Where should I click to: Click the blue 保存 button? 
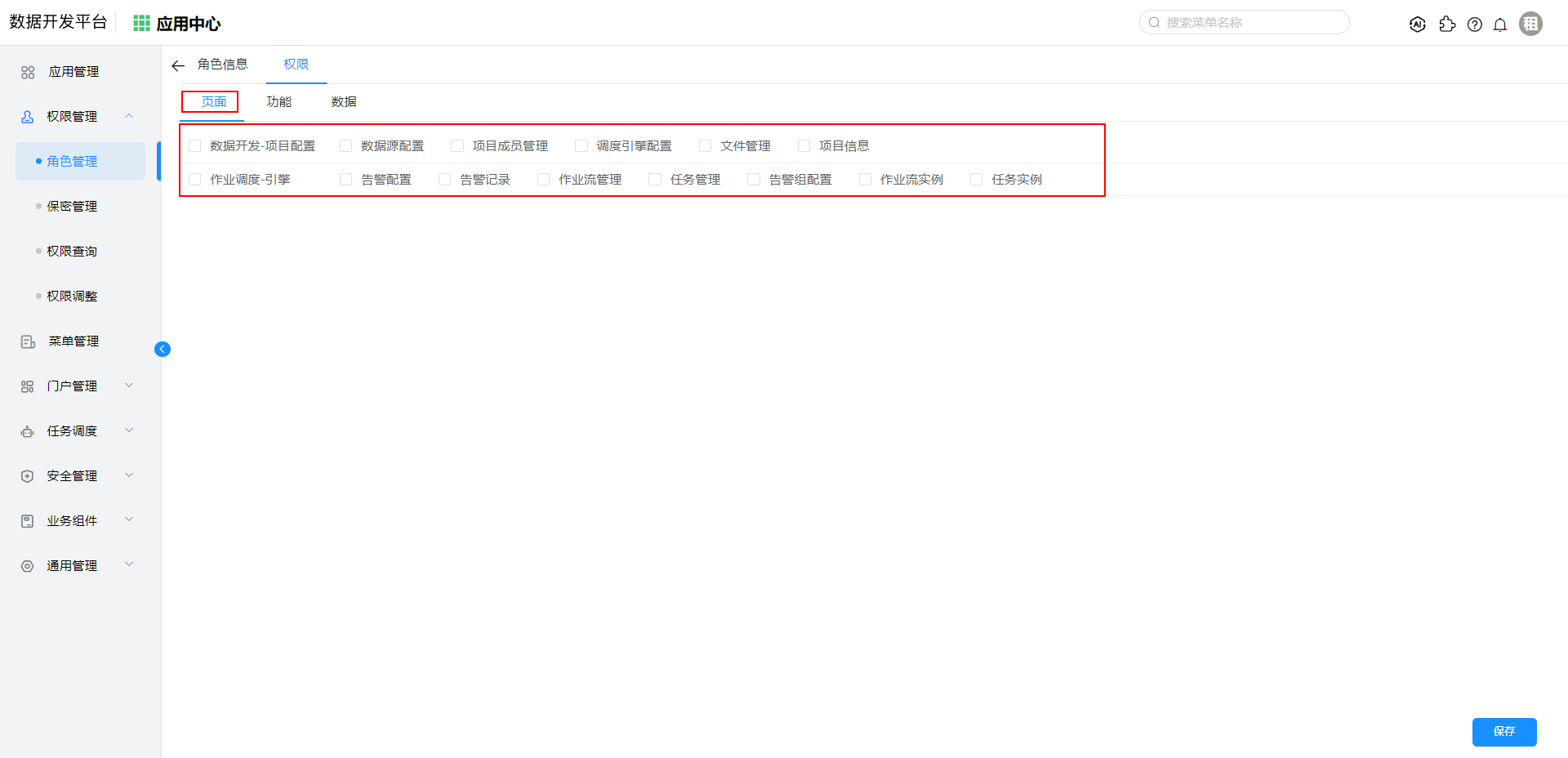tap(1503, 732)
